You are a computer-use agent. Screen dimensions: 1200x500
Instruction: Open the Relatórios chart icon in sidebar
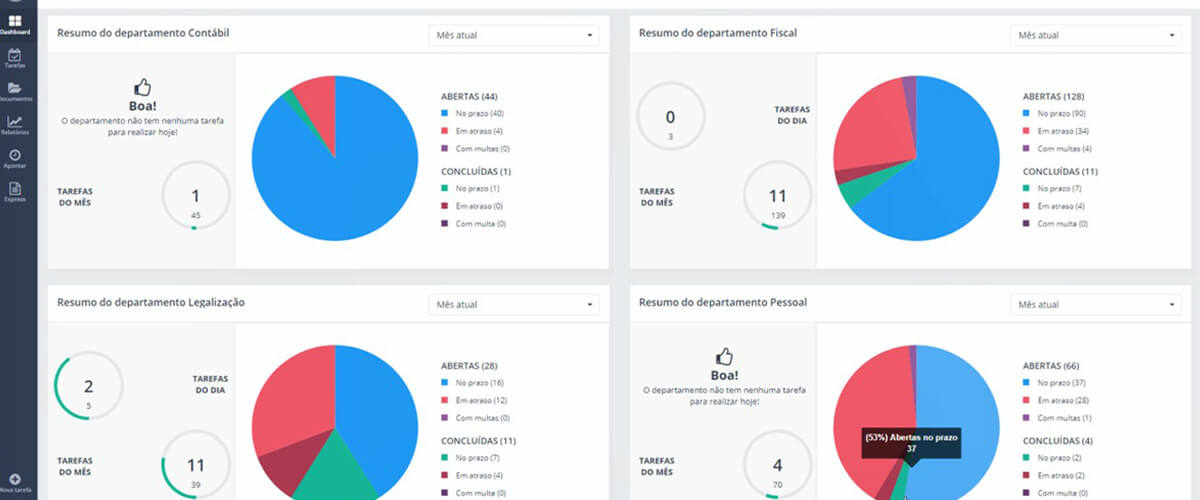15,122
